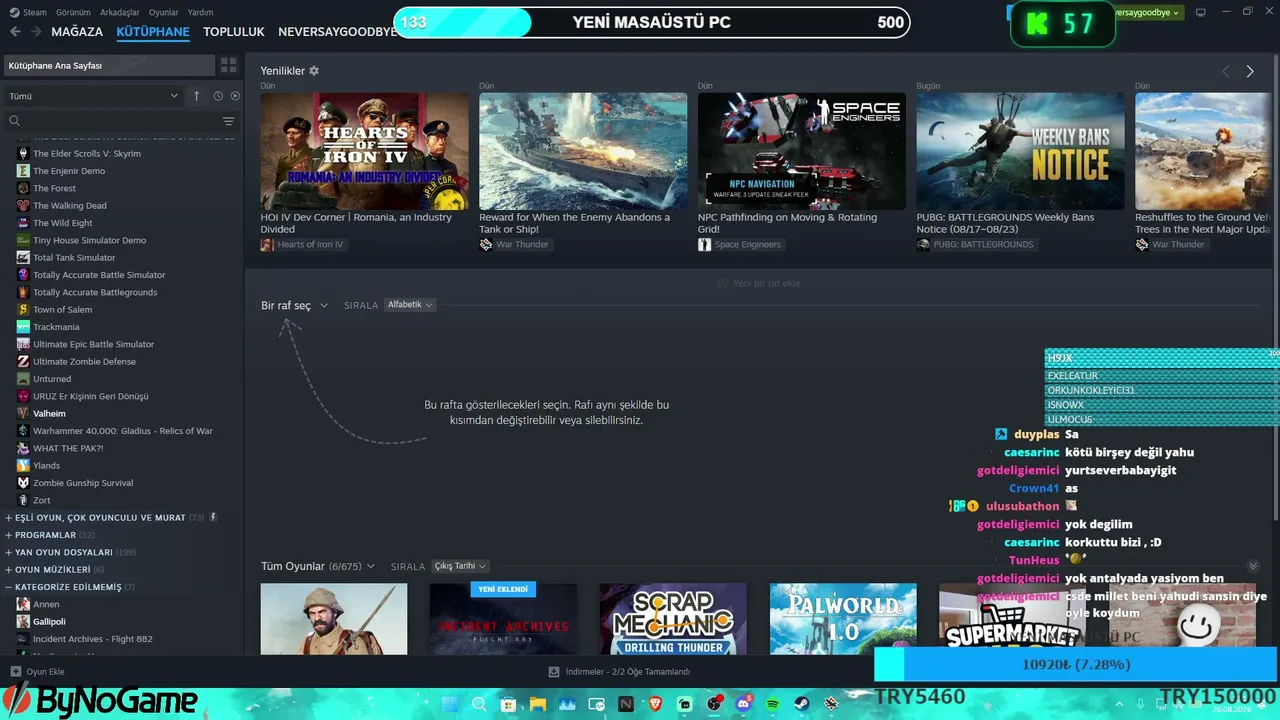The image size is (1280, 720).
Task: Open the Oyunlar menu
Action: [164, 12]
